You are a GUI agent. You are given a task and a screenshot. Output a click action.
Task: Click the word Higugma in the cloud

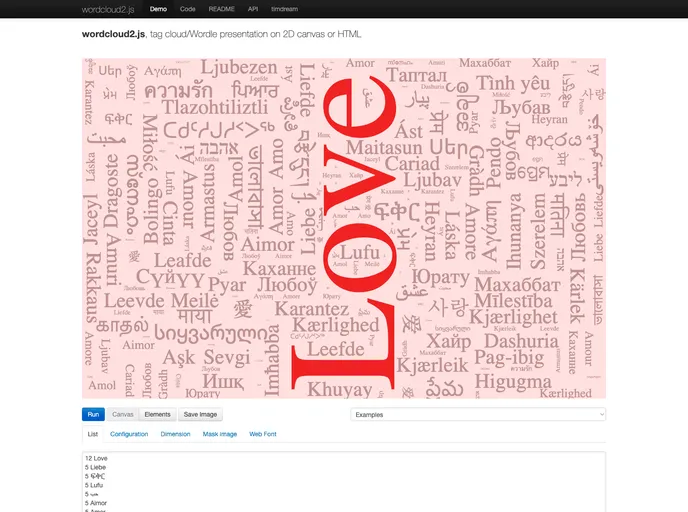coord(513,382)
